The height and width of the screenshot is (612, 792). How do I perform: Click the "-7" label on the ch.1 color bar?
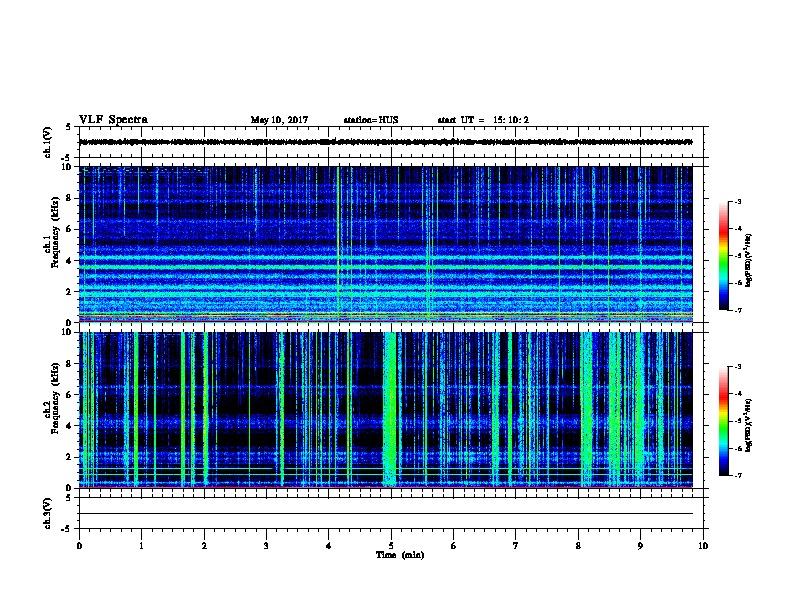pyautogui.click(x=737, y=310)
